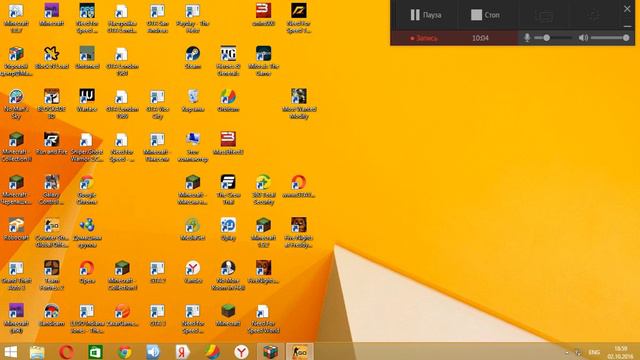Open the Корзина recycle bin icon
The width and height of the screenshot is (640, 360).
[193, 100]
